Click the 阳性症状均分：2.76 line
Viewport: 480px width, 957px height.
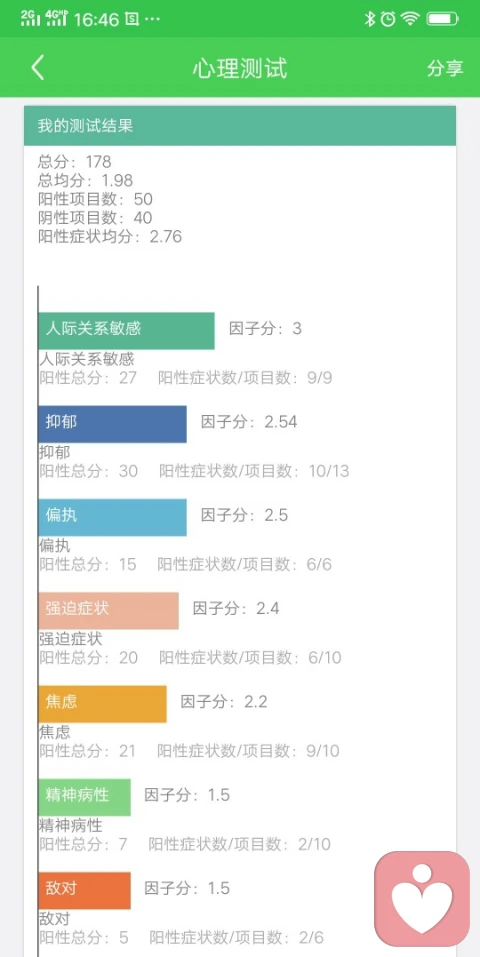[x=110, y=237]
